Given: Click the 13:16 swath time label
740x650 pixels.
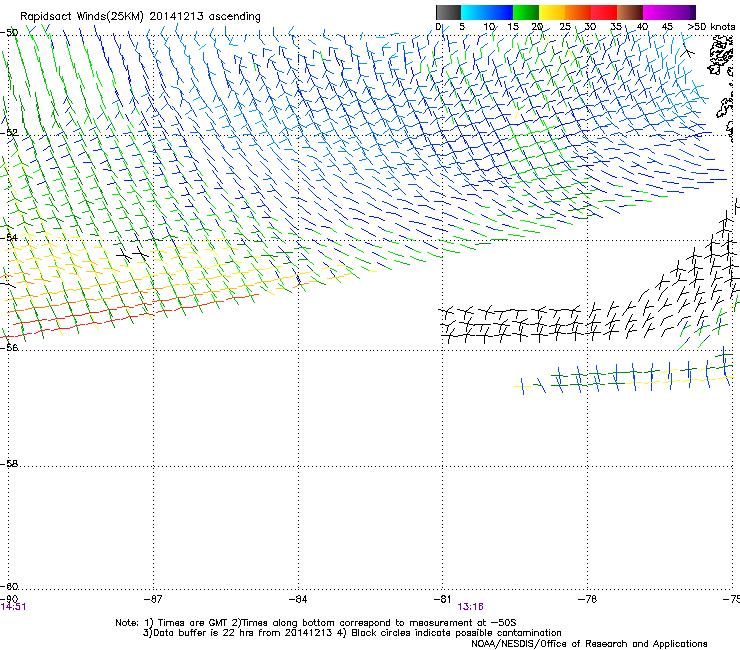Looking at the screenshot, I should pos(470,607).
